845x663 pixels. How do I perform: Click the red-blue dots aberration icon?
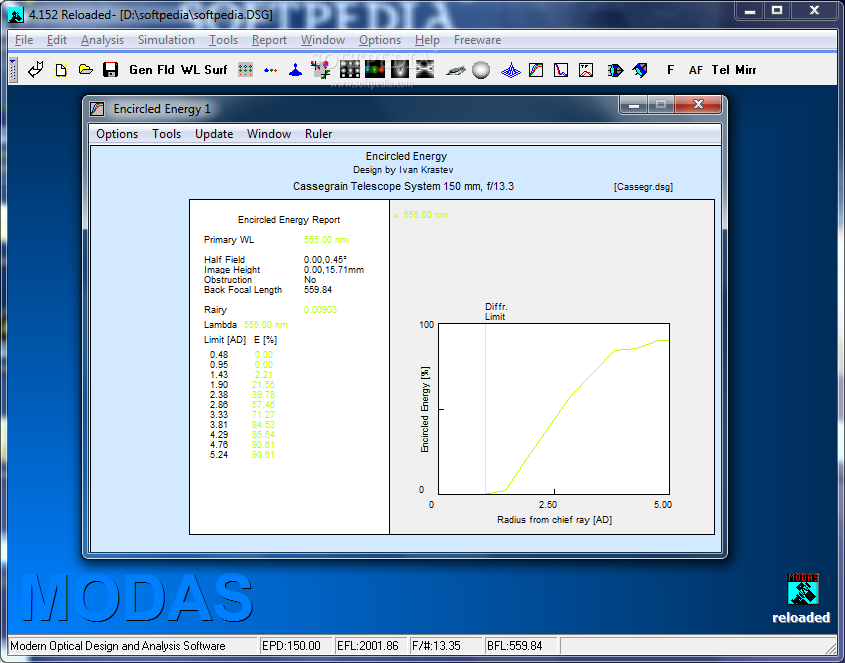(x=271, y=70)
